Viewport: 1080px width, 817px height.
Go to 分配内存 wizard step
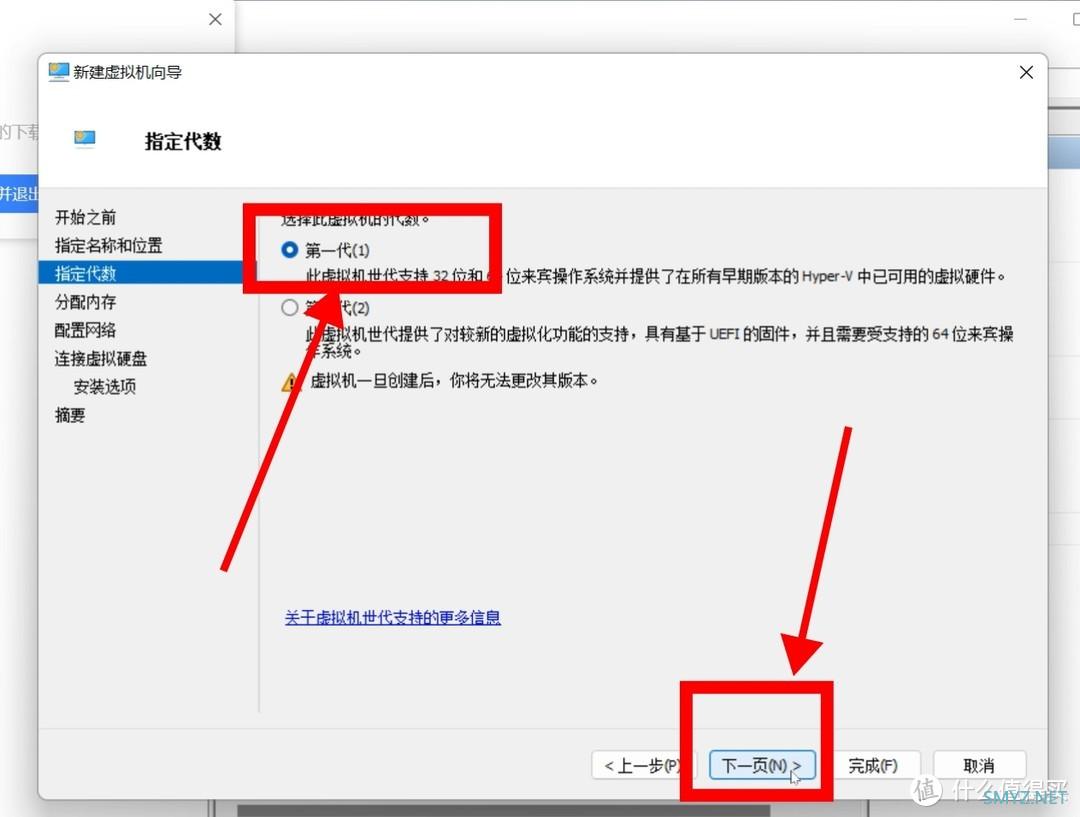pyautogui.click(x=85, y=302)
